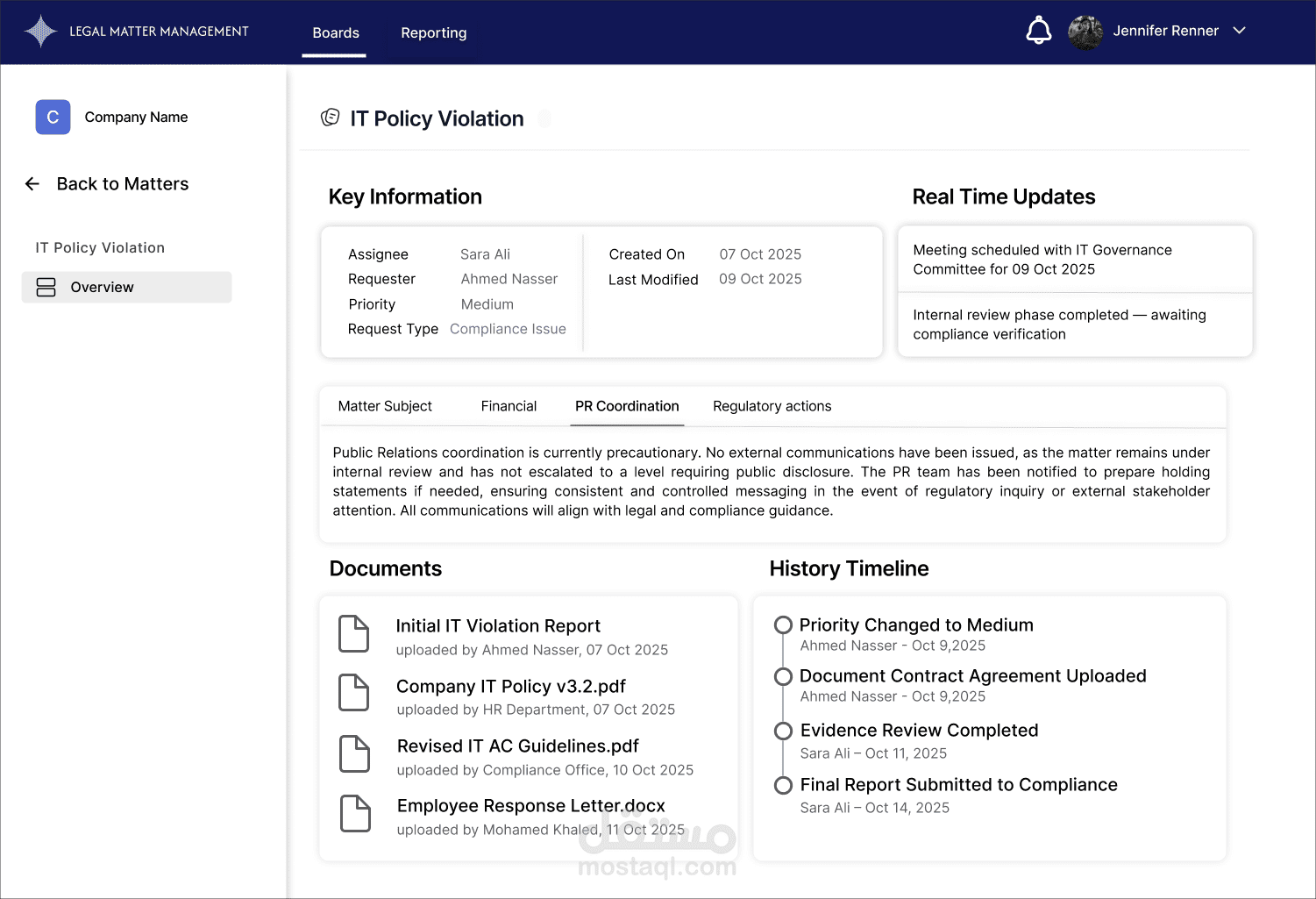Switch to the Reporting tab
The image size is (1316, 899).
point(434,33)
